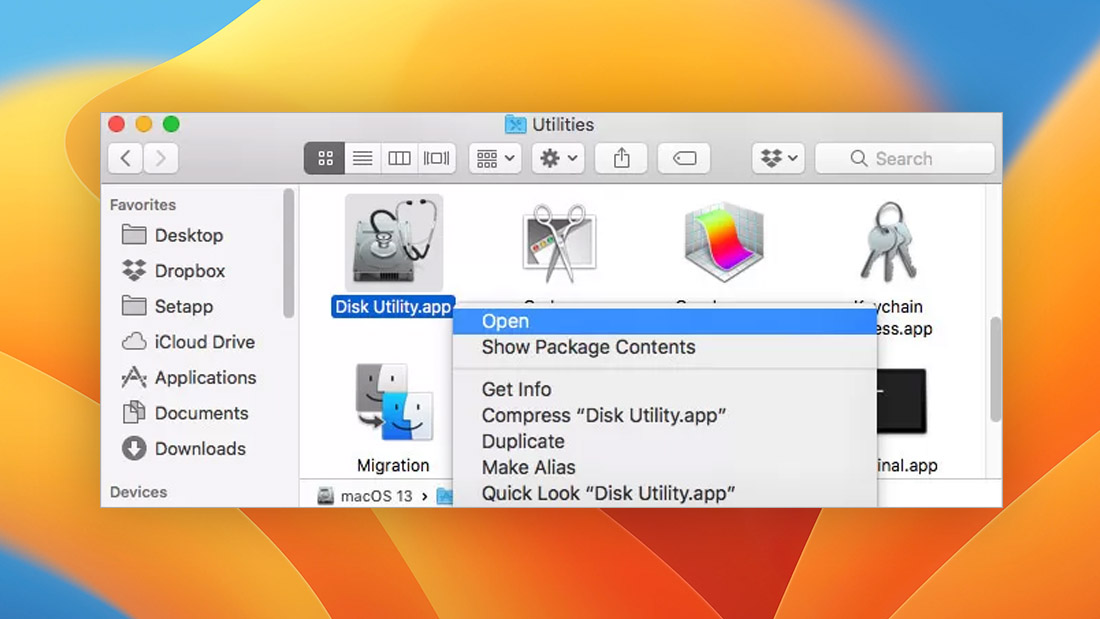The width and height of the screenshot is (1100, 619).
Task: Click into the Search field
Action: point(904,159)
